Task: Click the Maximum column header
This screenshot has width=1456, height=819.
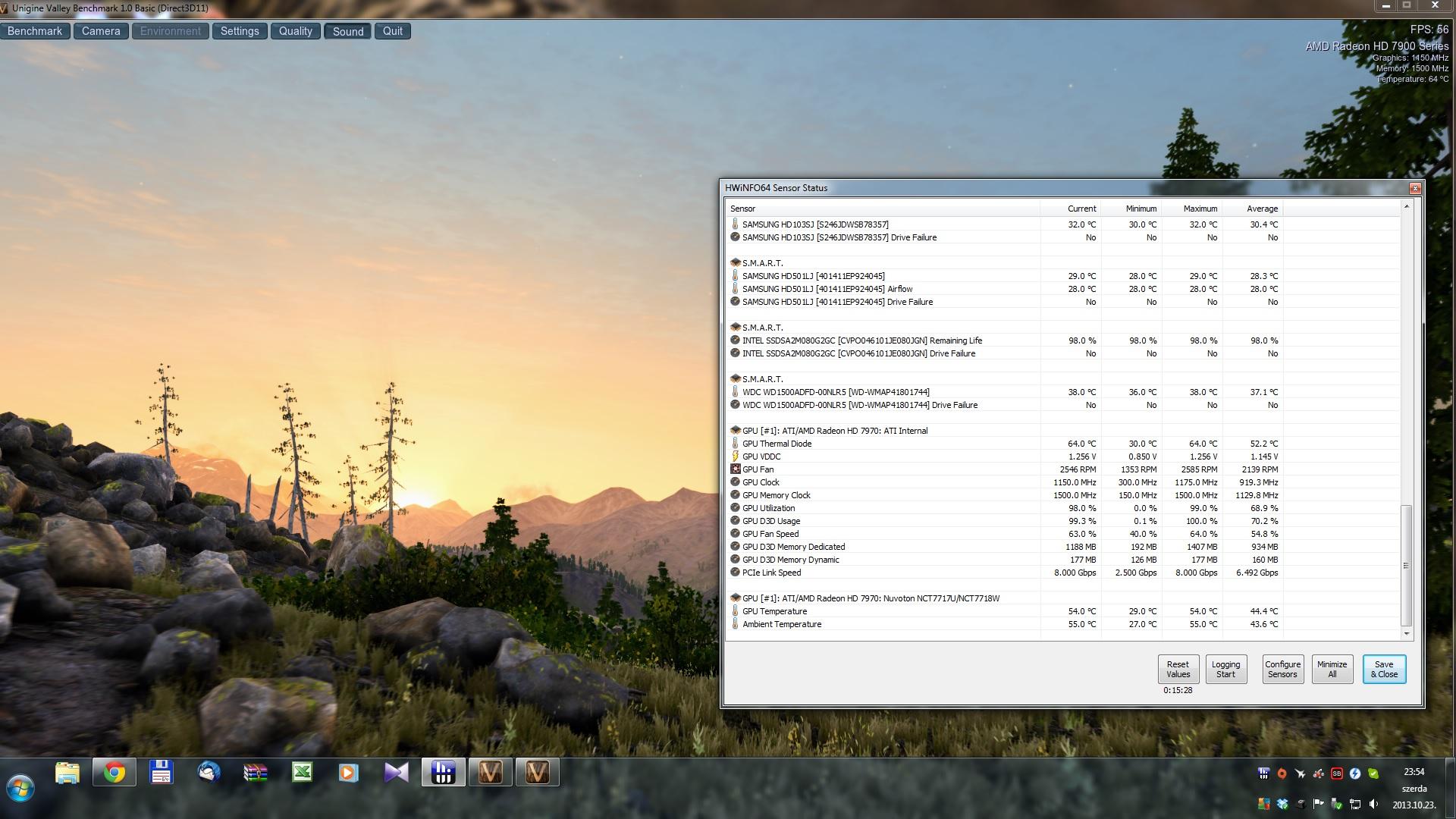Action: [x=1191, y=209]
